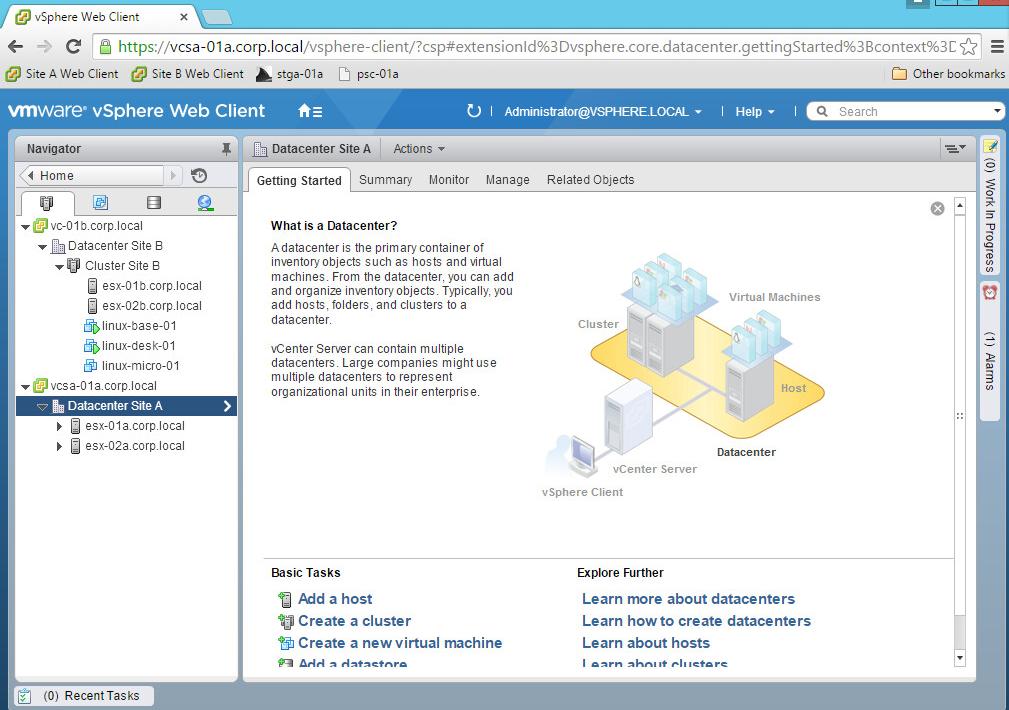Click the content scrollbar down arrow
This screenshot has height=710, width=1009.
960,658
